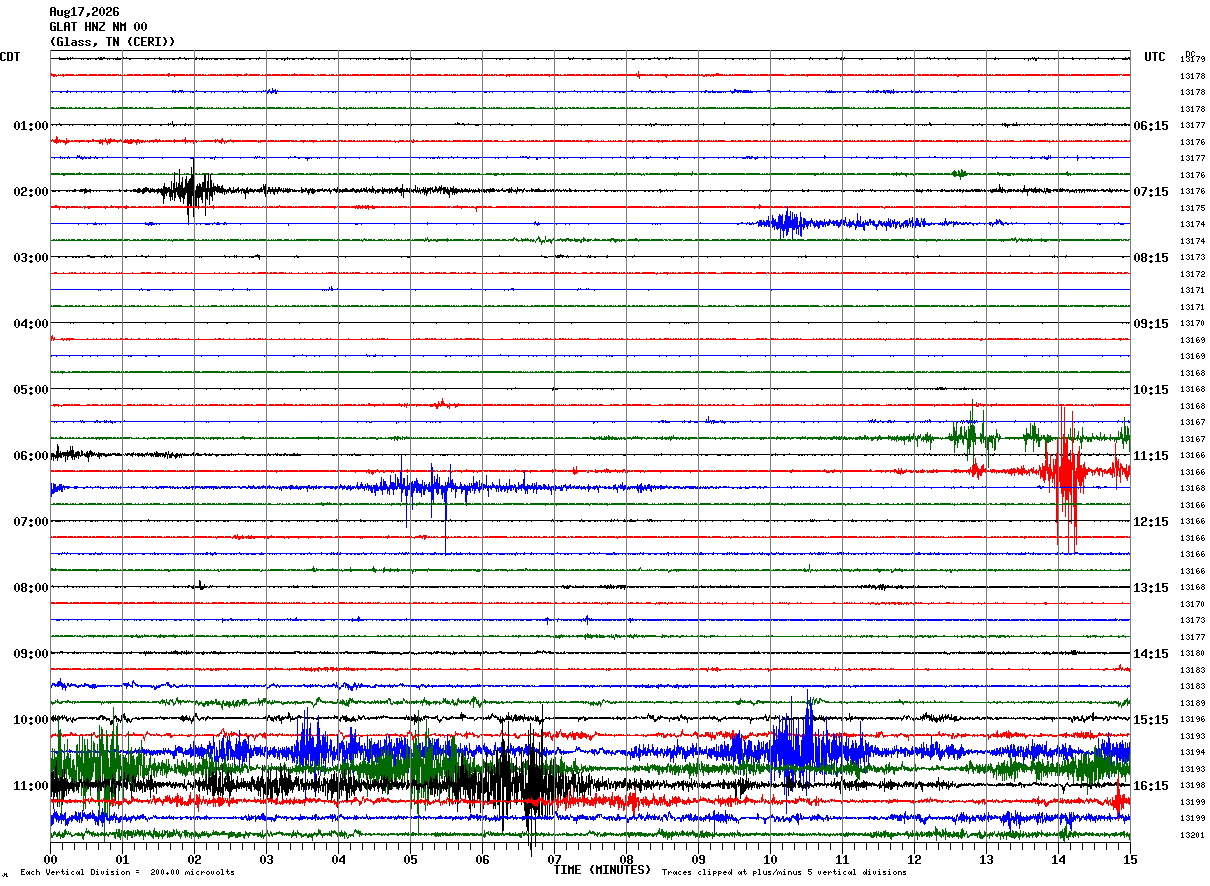Click DC offset value 13194
Screen dimensions: 1210x886
1192,753
